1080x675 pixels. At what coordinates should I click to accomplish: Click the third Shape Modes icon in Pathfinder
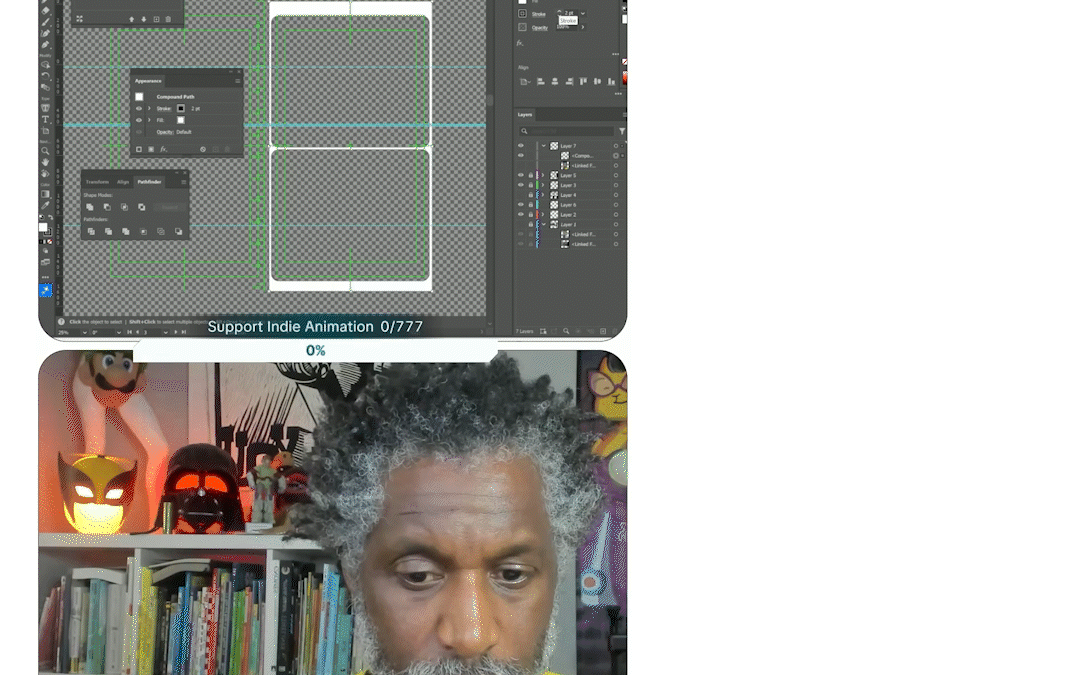click(124, 207)
